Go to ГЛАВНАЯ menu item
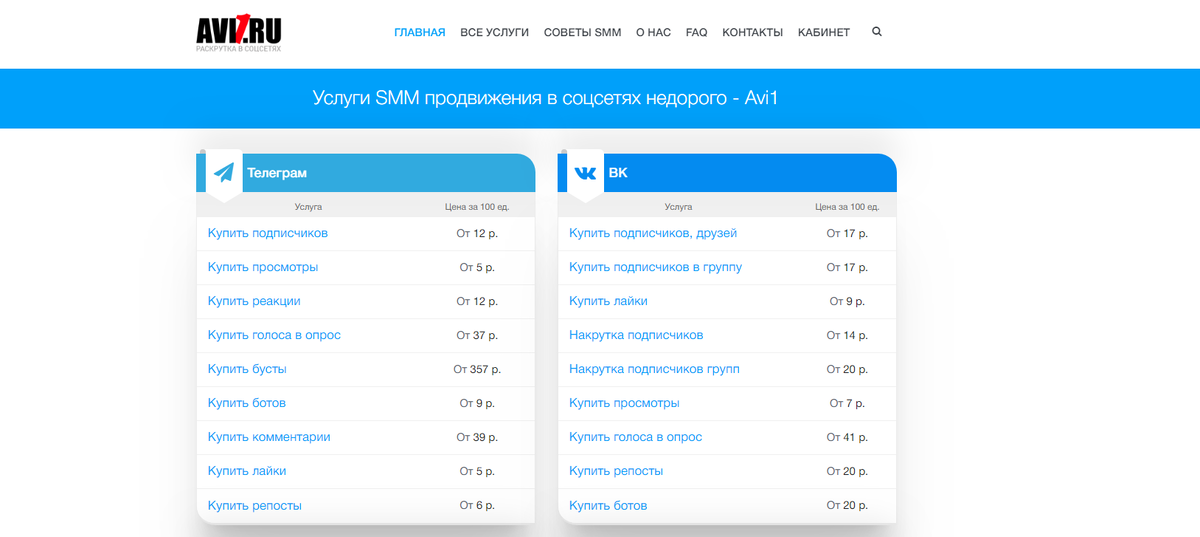1200x537 pixels. click(x=420, y=32)
